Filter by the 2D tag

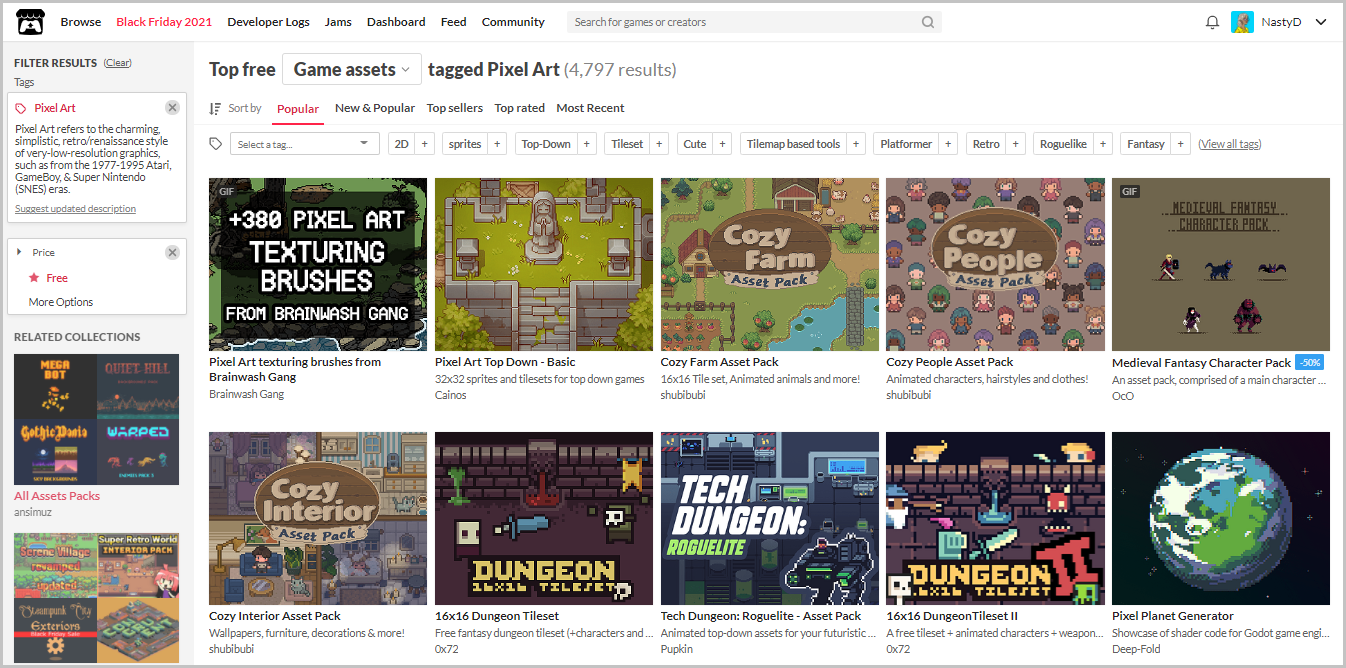click(x=402, y=144)
